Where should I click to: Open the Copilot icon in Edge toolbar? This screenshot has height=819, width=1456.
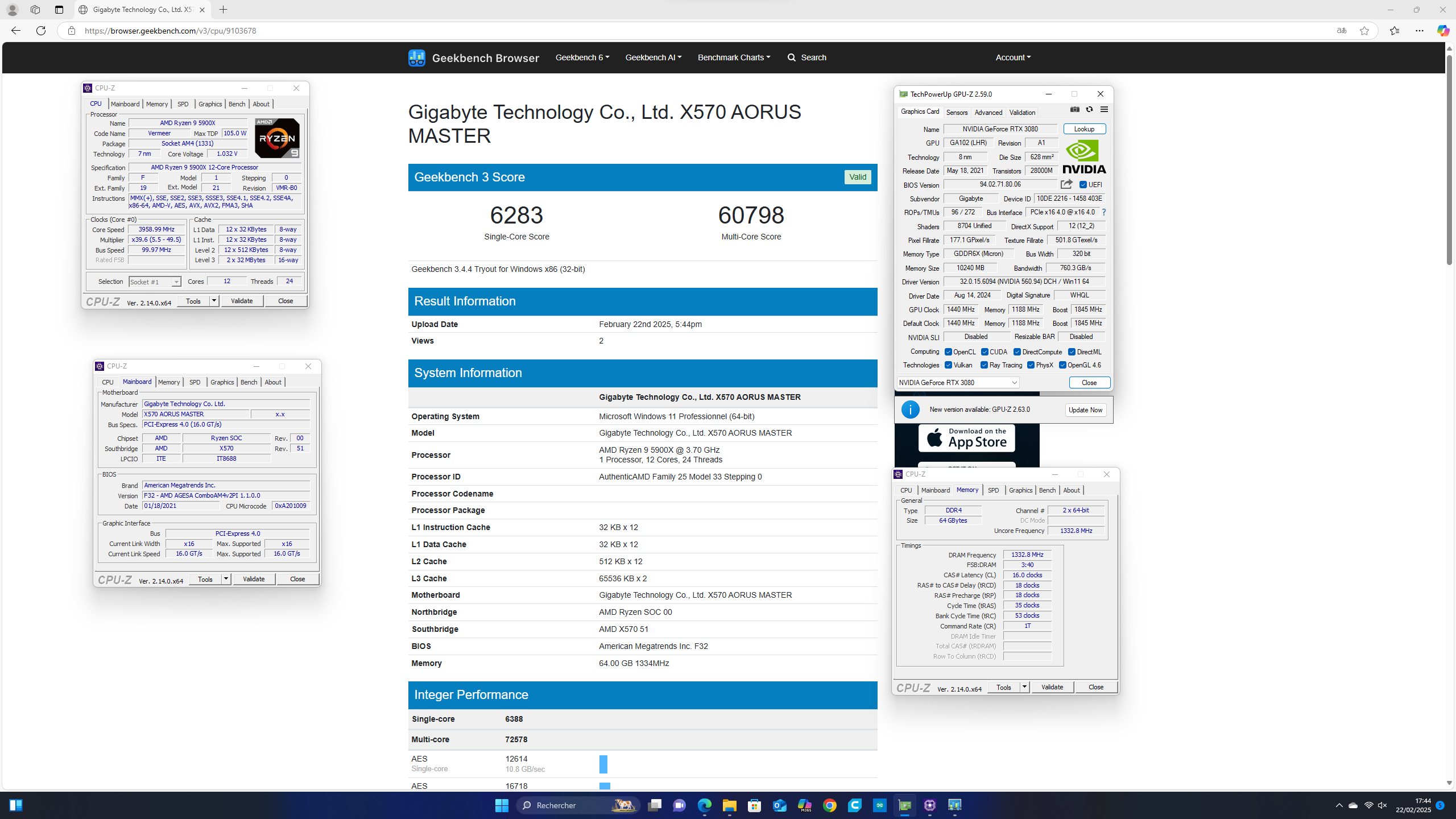[x=1443, y=30]
